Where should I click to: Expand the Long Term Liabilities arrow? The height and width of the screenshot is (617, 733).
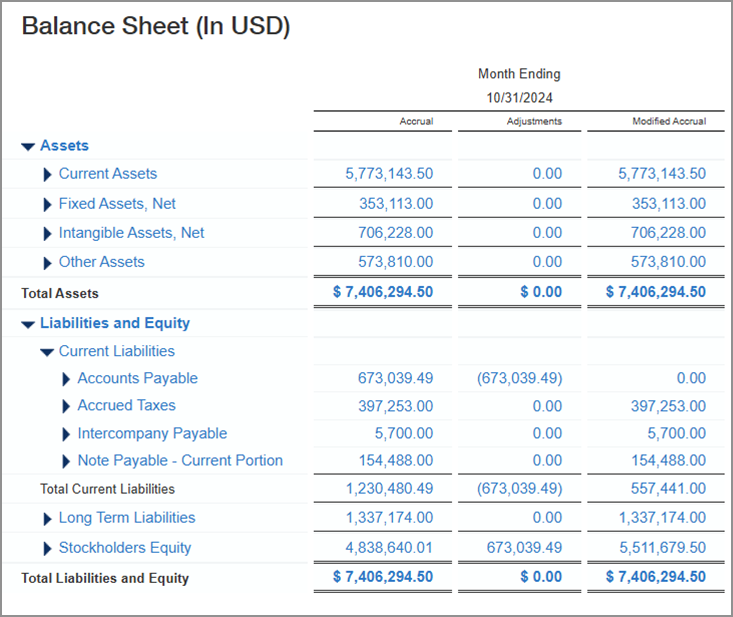coord(47,519)
